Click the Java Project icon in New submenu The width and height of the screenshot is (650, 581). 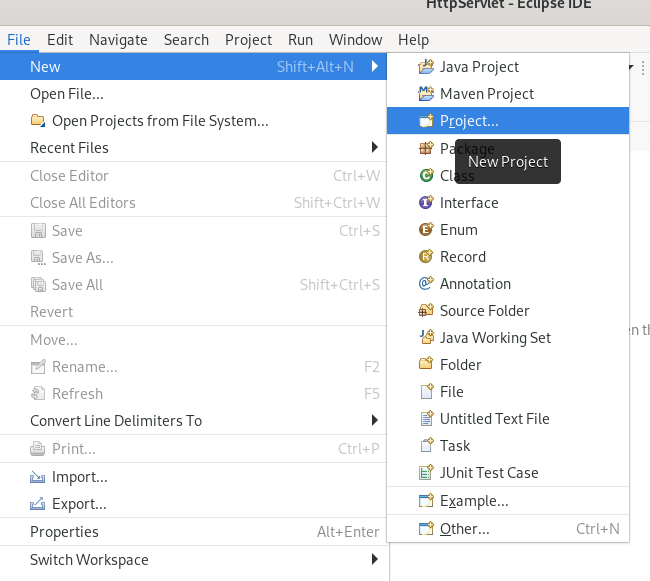[426, 66]
